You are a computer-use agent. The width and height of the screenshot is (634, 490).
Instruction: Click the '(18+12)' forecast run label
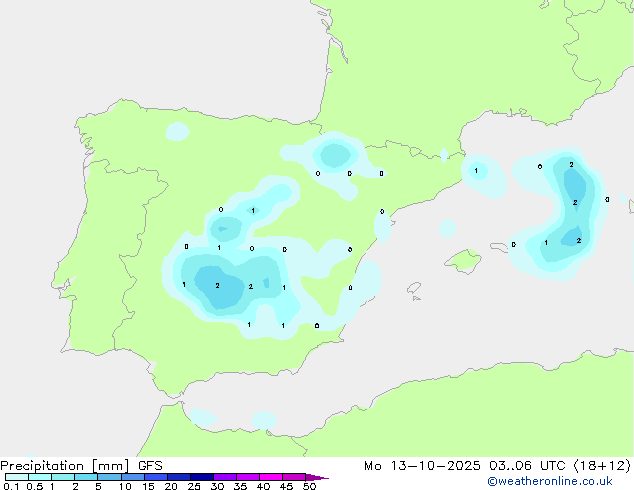(x=602, y=466)
